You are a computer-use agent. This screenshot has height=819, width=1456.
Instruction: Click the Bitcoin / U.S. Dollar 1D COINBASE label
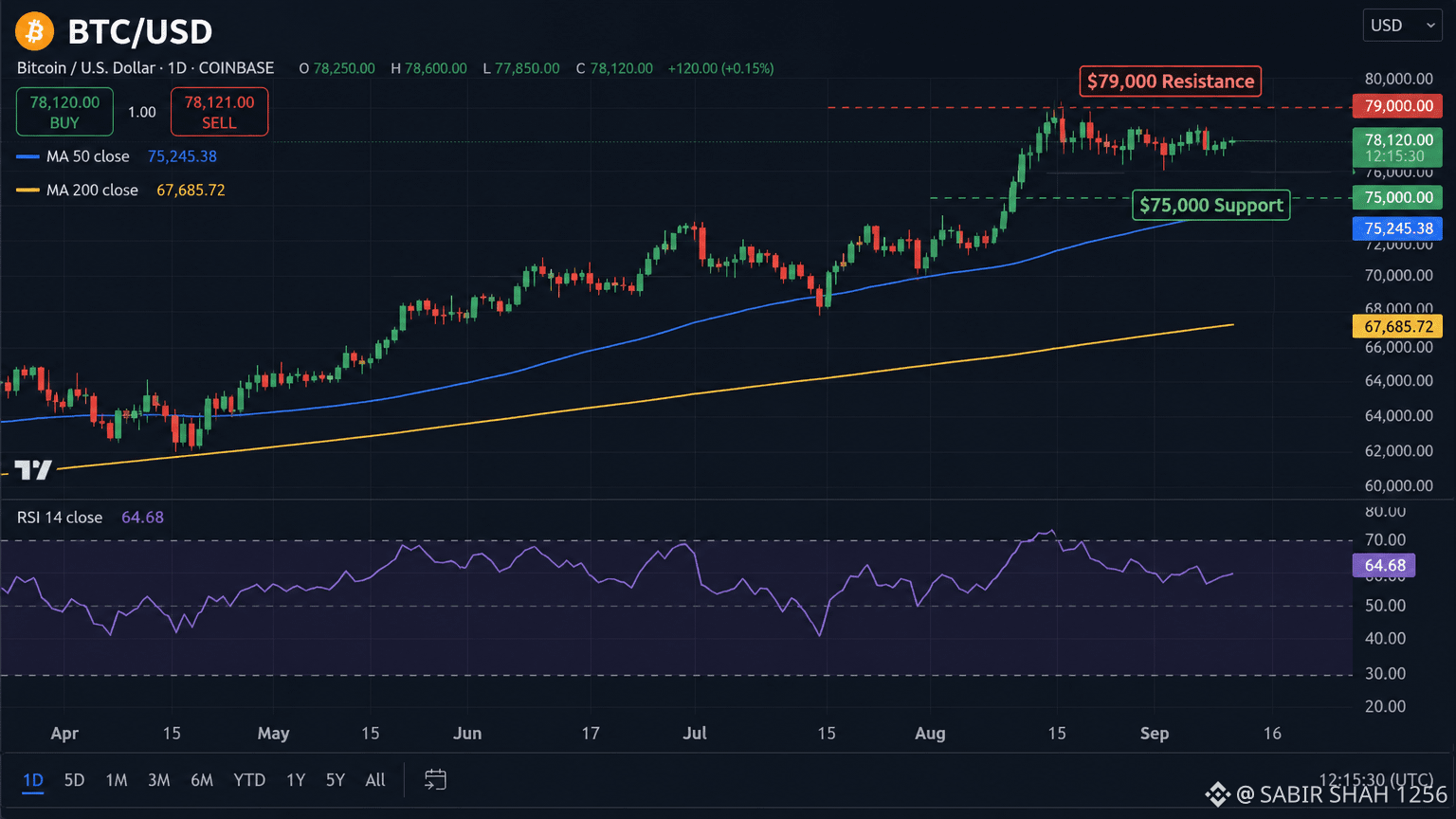[145, 68]
